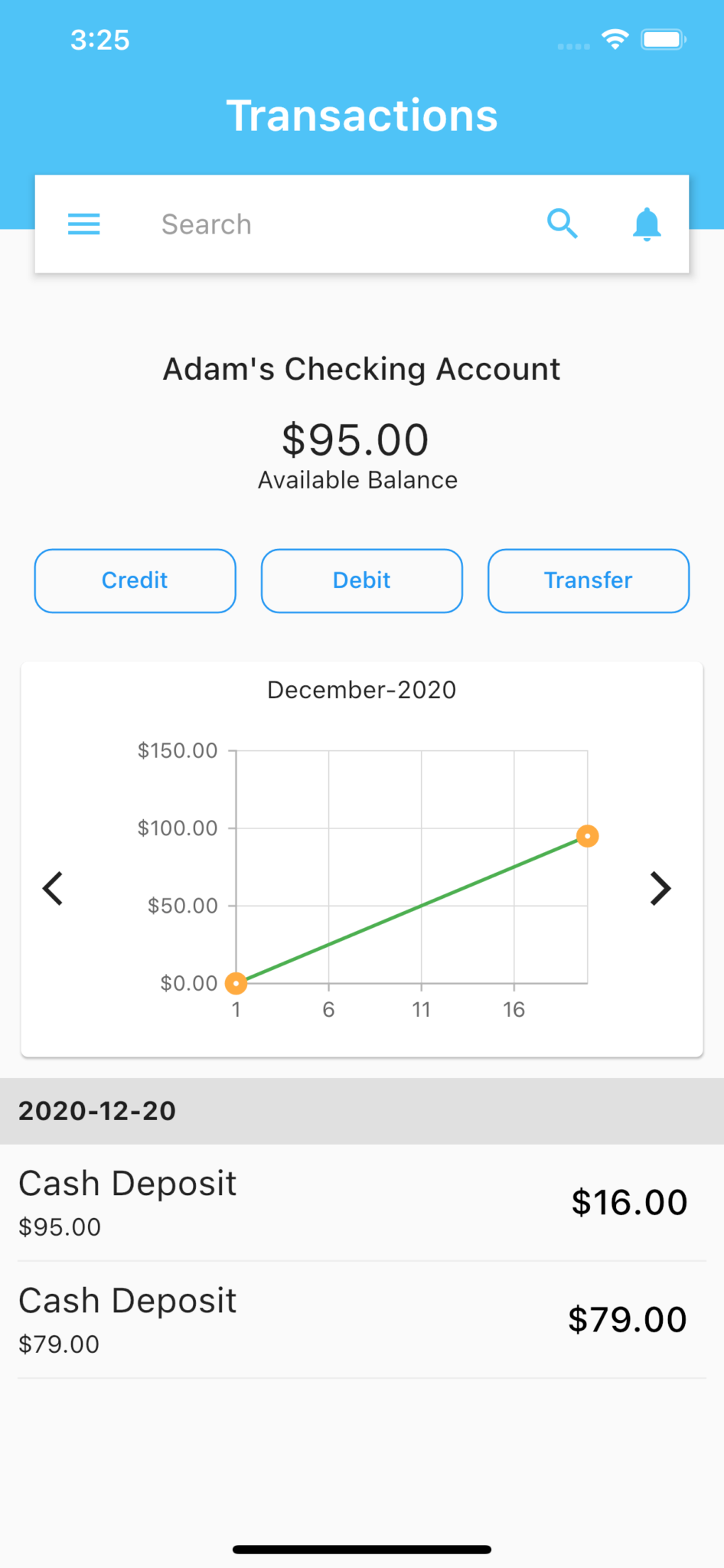Select the $16.00 Cash Deposit transaction
Screen dimensions: 724x1568
(362, 1202)
